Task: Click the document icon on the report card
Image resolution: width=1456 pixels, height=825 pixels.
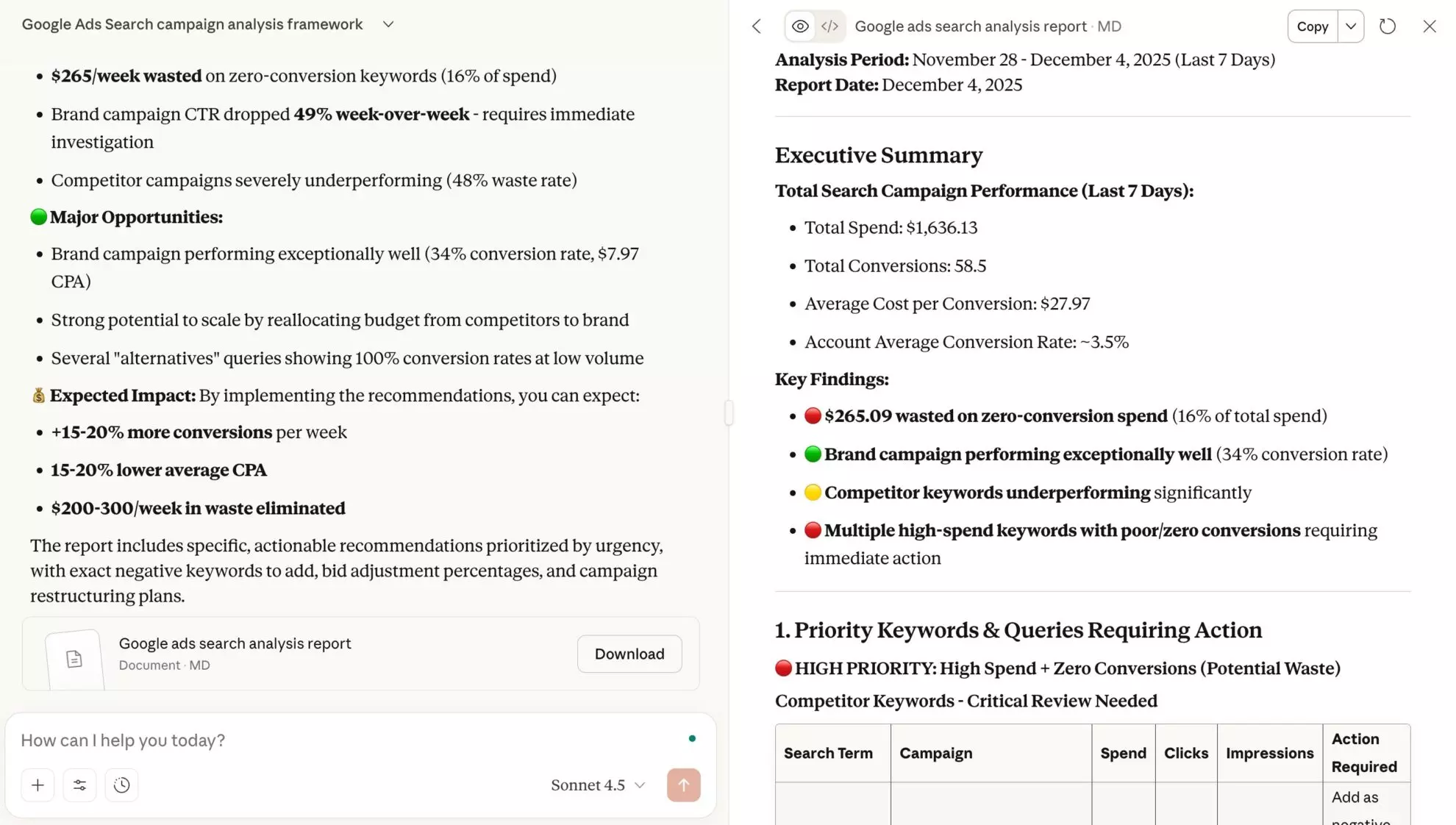Action: 74,658
